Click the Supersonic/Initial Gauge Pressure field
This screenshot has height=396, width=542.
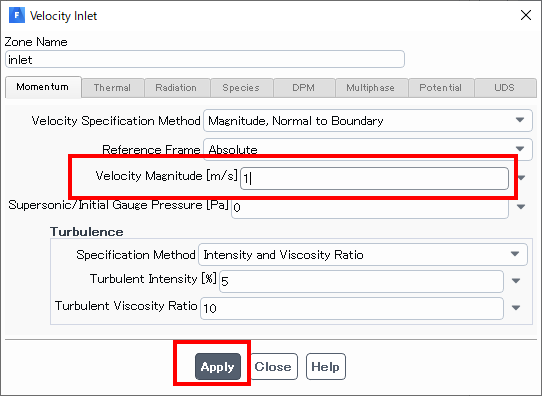pos(370,207)
